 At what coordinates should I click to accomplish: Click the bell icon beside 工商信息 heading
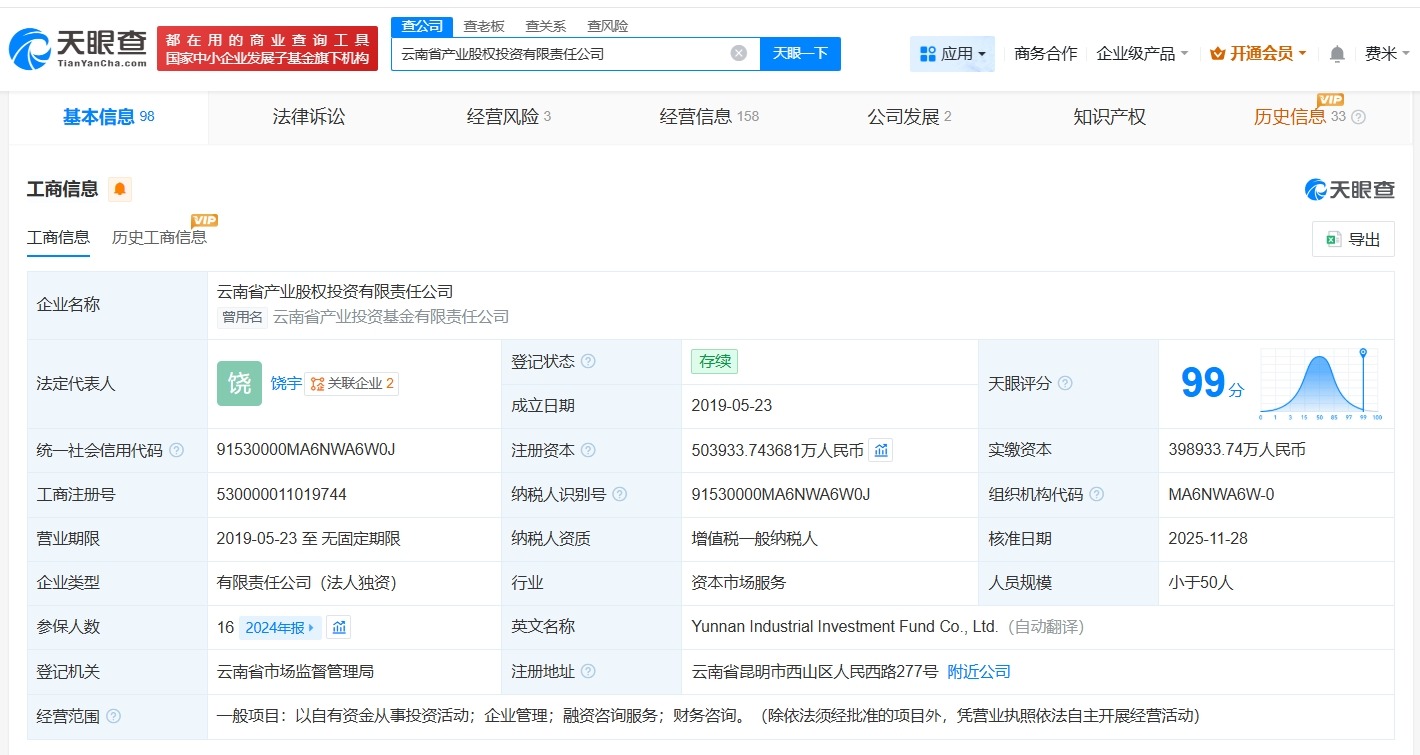(119, 189)
